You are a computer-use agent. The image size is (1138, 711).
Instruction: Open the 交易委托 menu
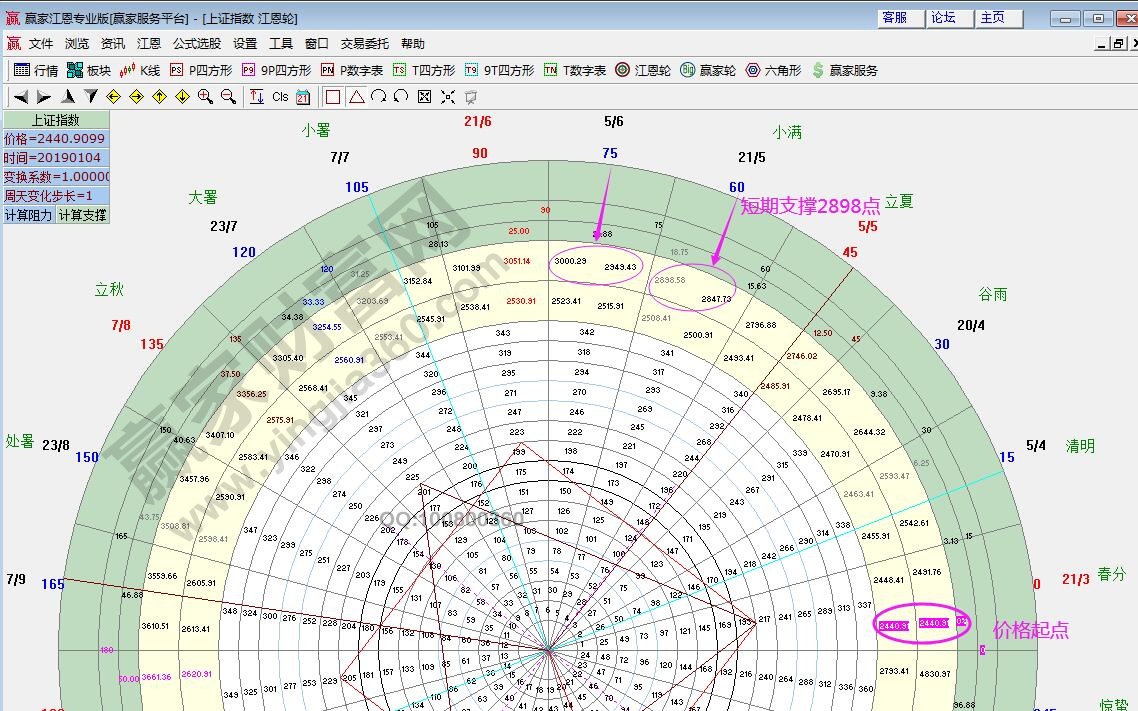coord(365,44)
